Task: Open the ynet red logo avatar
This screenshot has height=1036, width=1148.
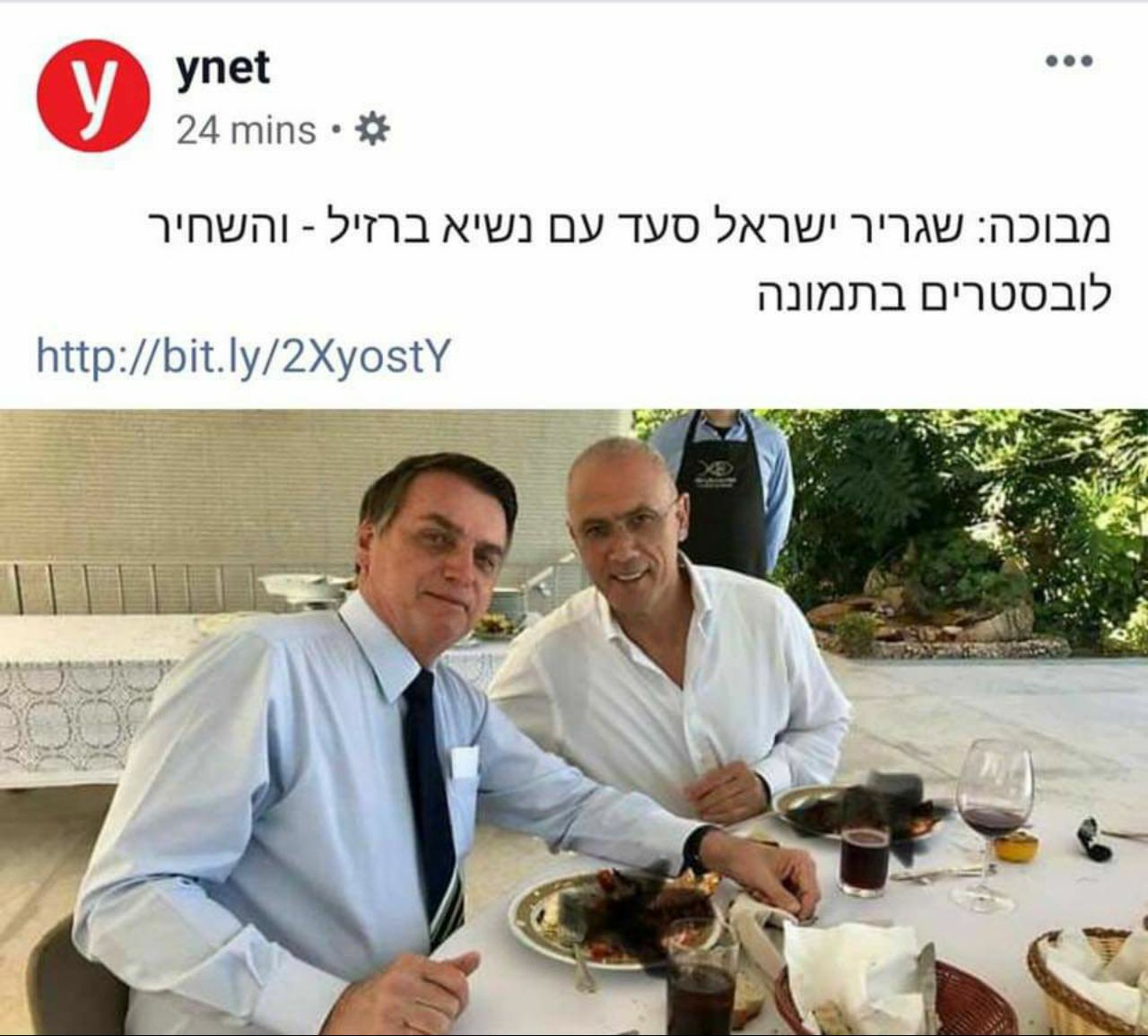Action: point(93,95)
